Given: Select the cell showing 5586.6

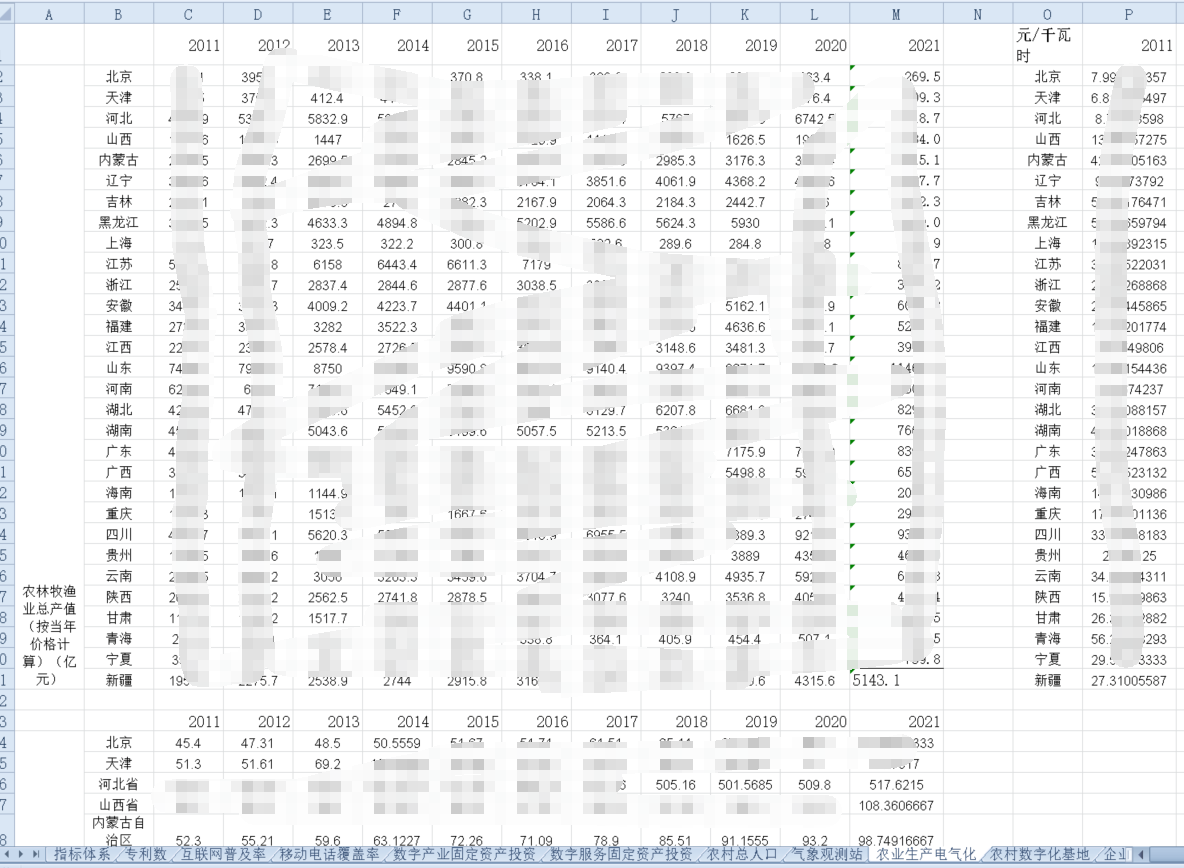Looking at the screenshot, I should click(x=606, y=223).
